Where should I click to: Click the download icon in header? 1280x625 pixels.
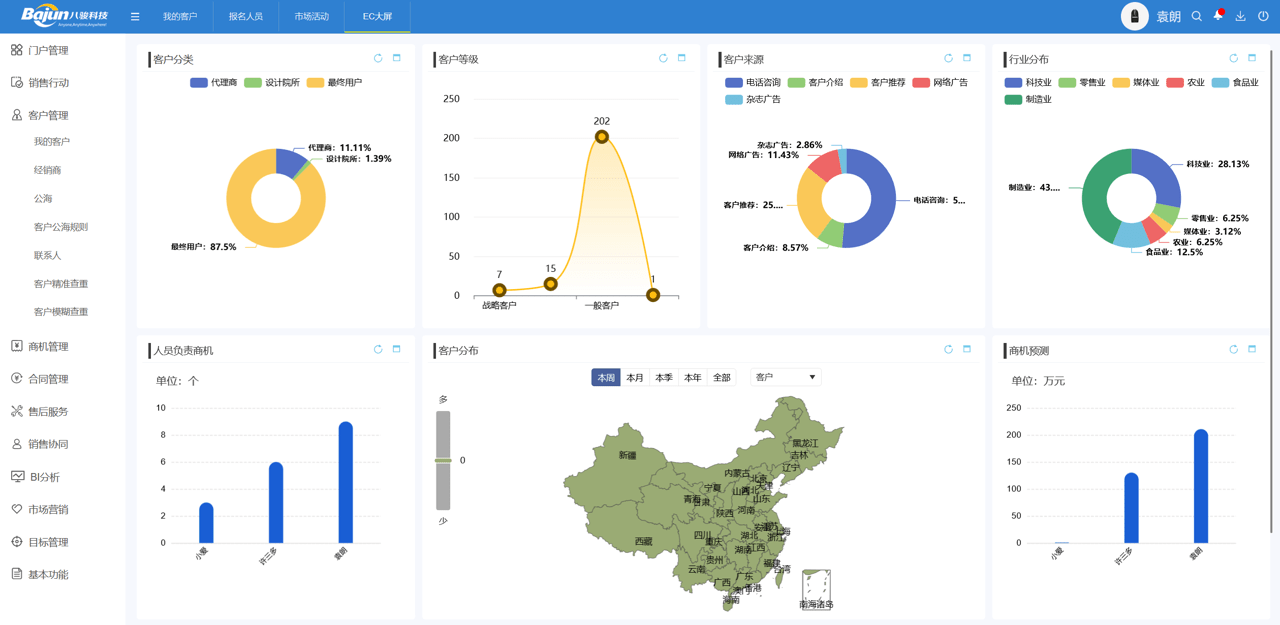coord(1240,17)
